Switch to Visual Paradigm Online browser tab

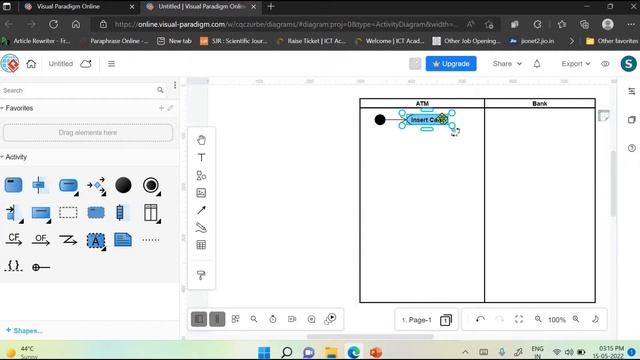coord(79,7)
